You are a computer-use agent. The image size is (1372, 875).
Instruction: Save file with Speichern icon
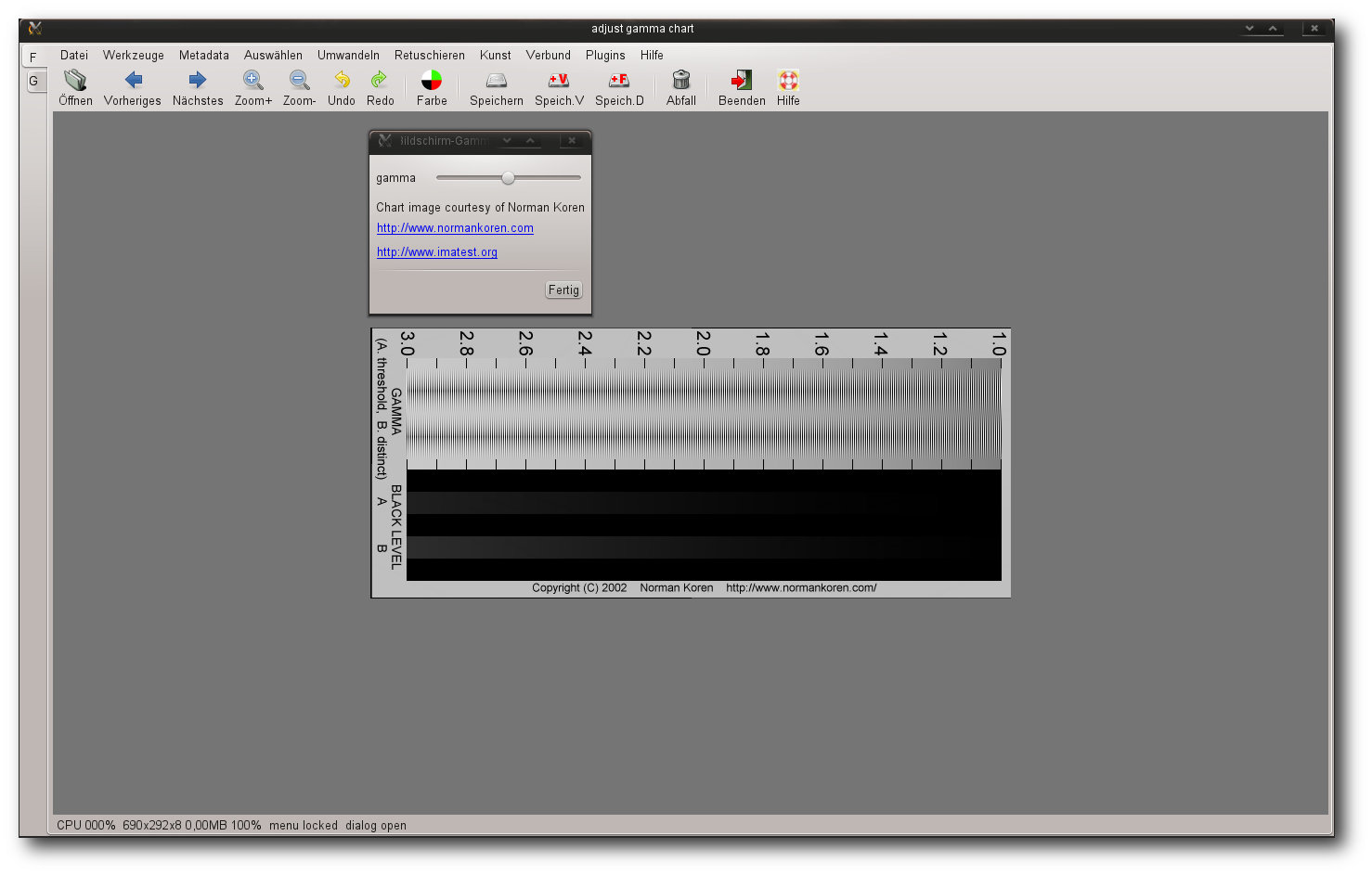[x=497, y=81]
